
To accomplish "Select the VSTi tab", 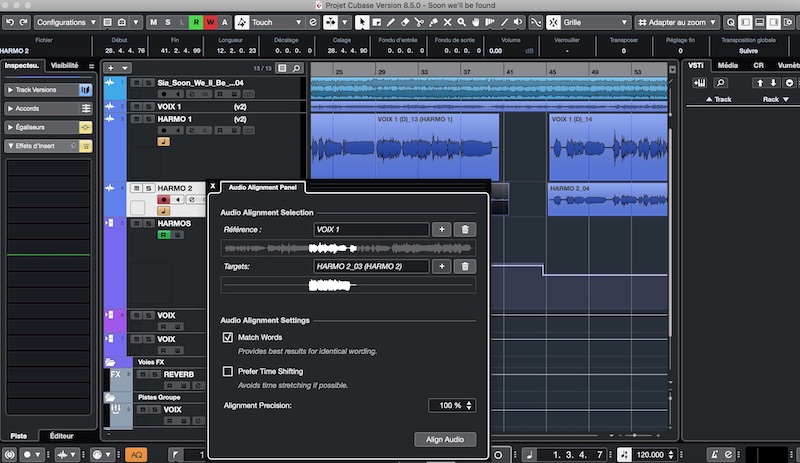I will [695, 65].
